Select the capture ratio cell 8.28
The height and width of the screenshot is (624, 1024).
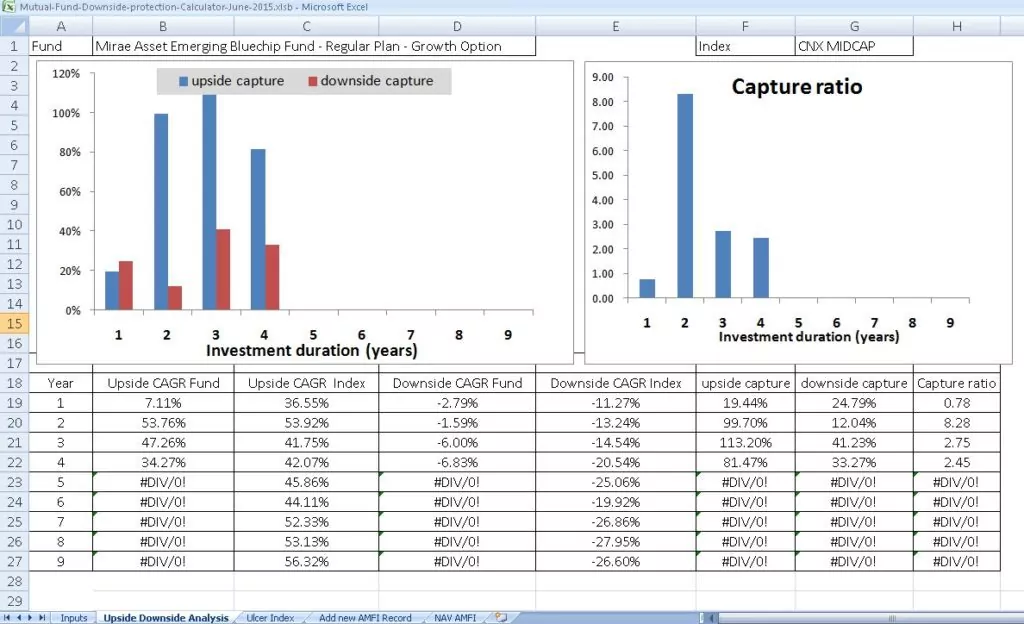click(x=957, y=423)
